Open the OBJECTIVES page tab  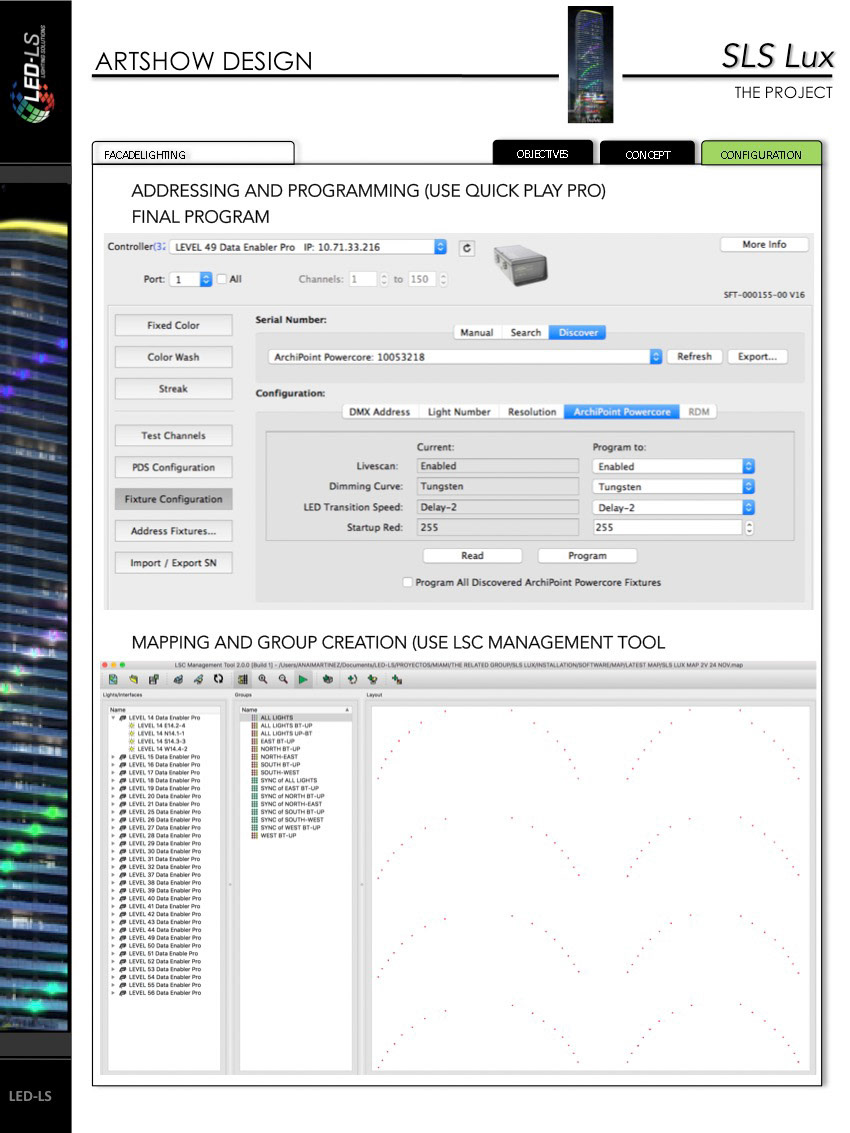(x=542, y=154)
